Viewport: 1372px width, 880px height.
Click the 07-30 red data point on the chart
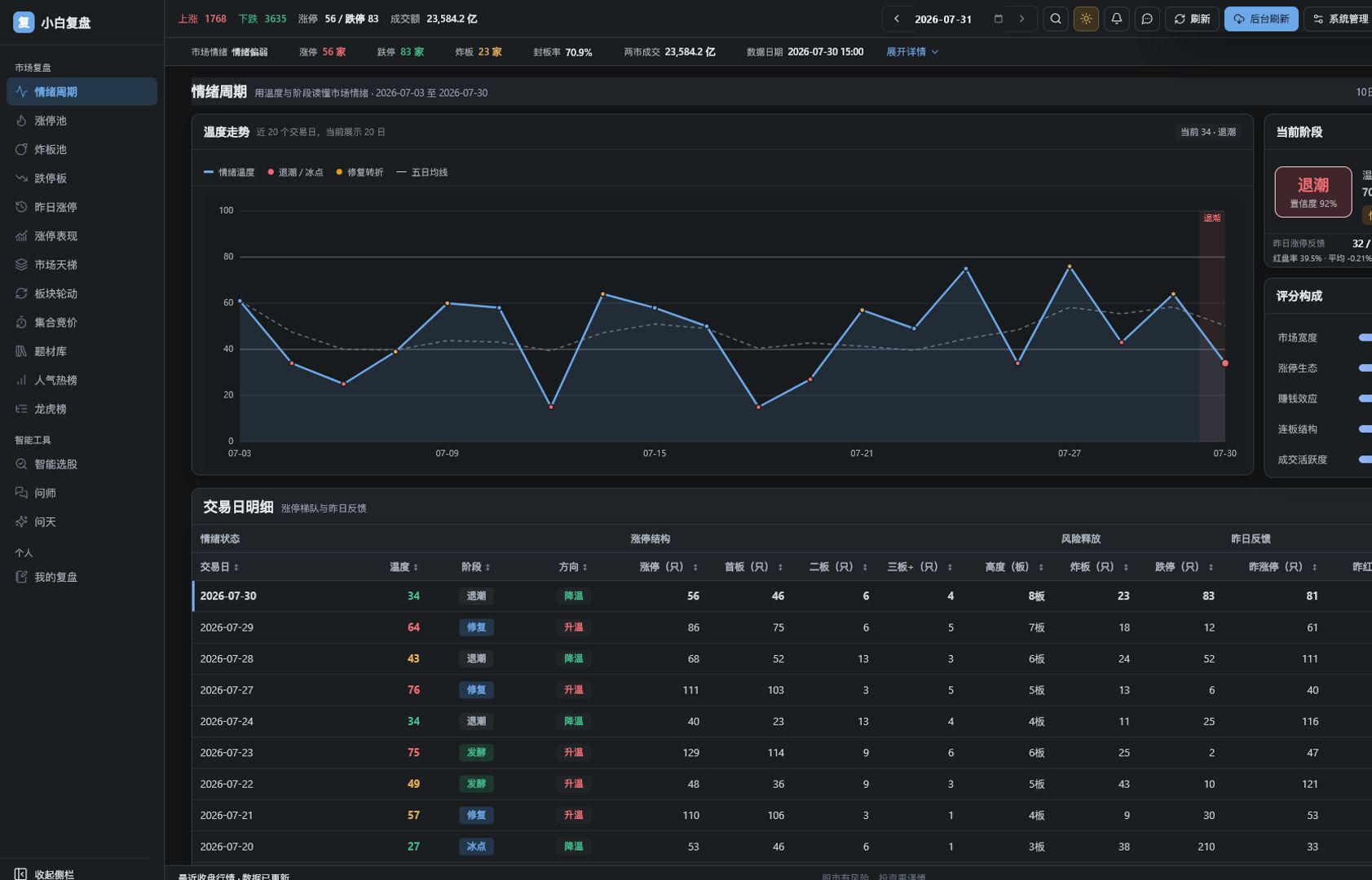(x=1224, y=363)
